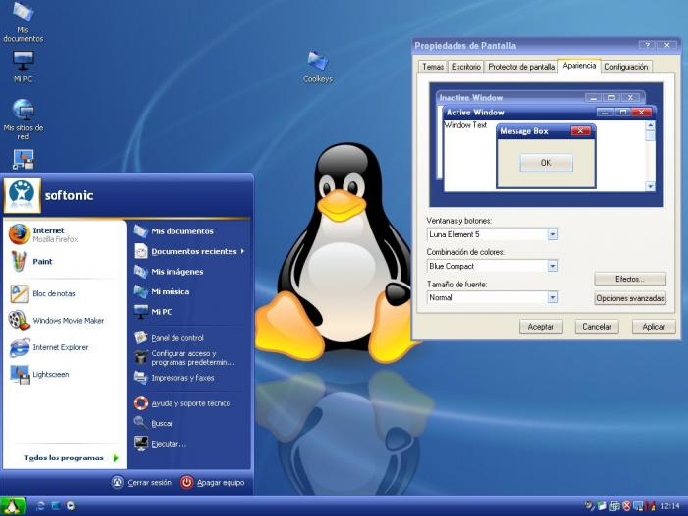Open Mis imágenes from Start menu
688x516 pixels.
pos(169,272)
